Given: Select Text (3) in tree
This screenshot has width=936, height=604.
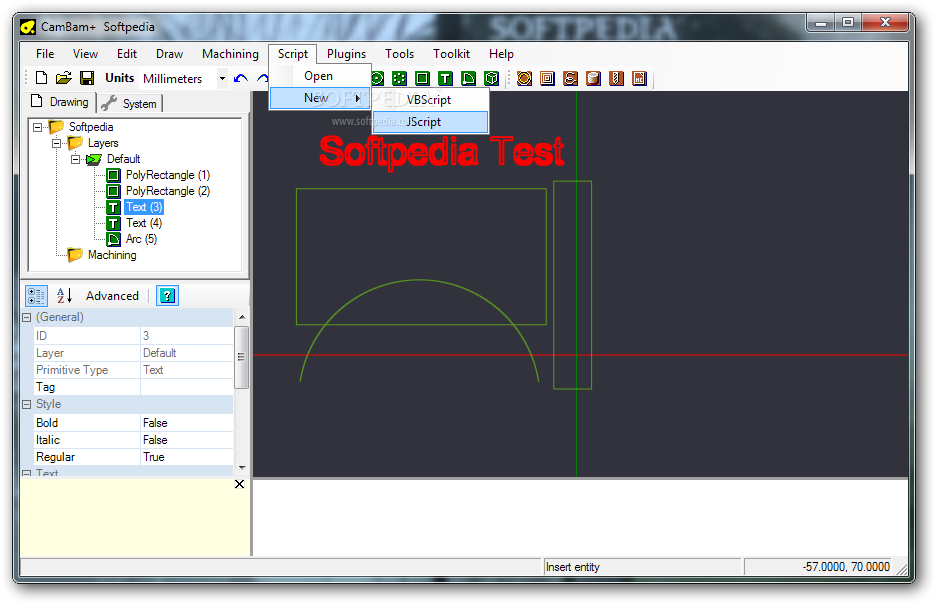Looking at the screenshot, I should 144,207.
